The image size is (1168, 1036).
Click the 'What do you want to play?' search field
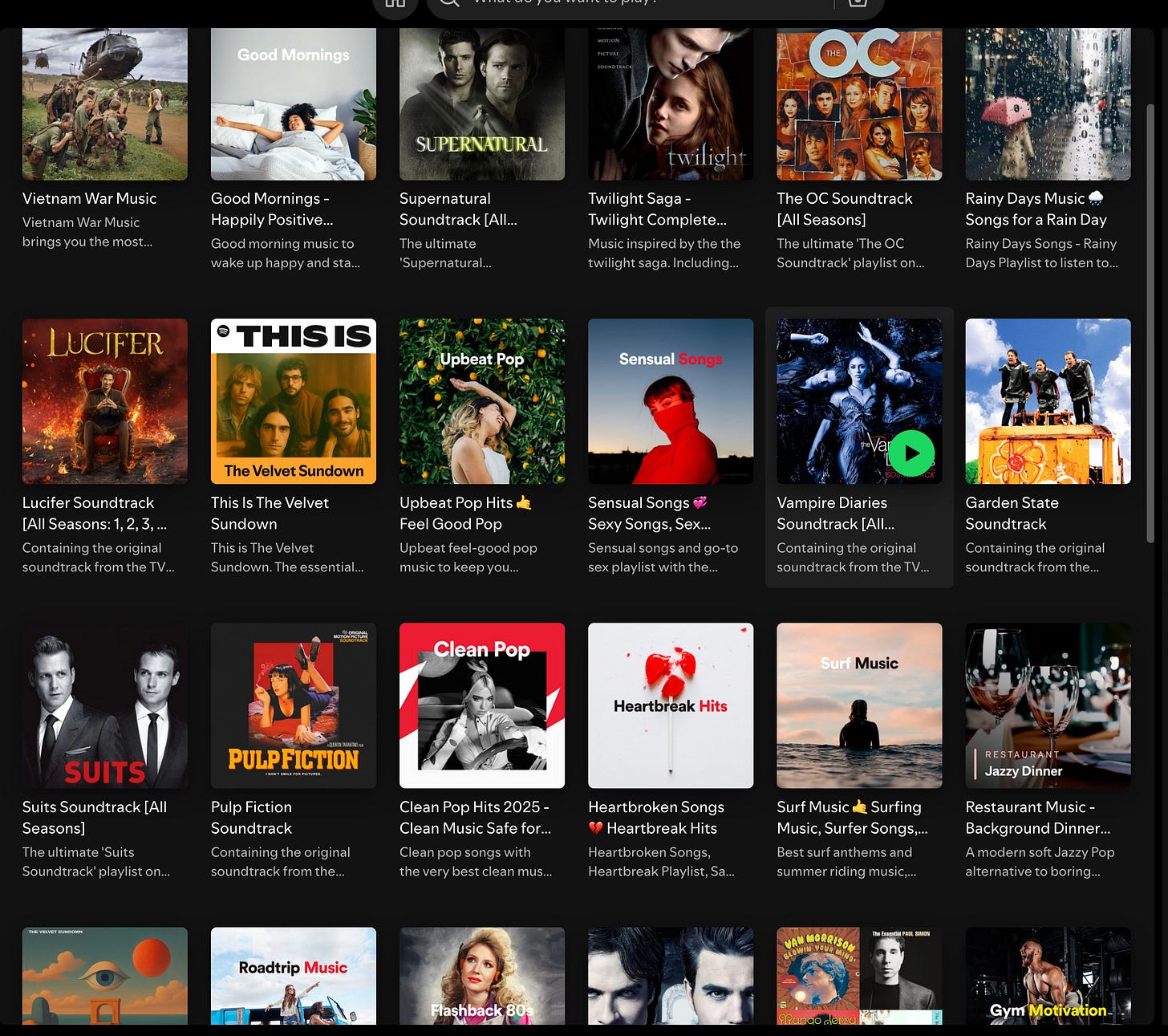[x=655, y=6]
